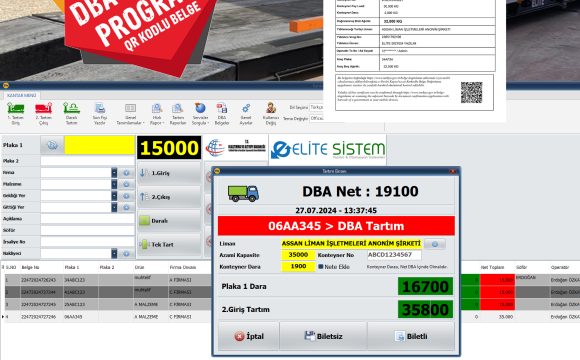Click the Plaka 1 lookup button
The height and width of the screenshot is (360, 580).
coord(52,145)
